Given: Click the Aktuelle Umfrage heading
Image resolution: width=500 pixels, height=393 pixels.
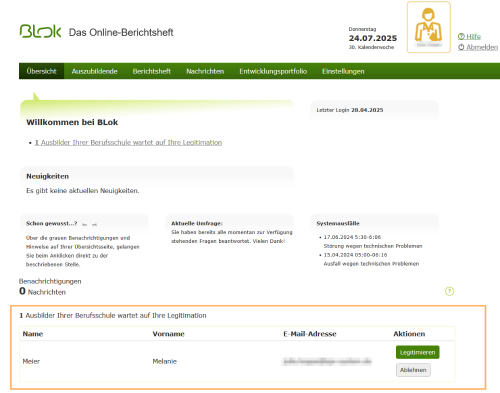Looking at the screenshot, I should 197,223.
